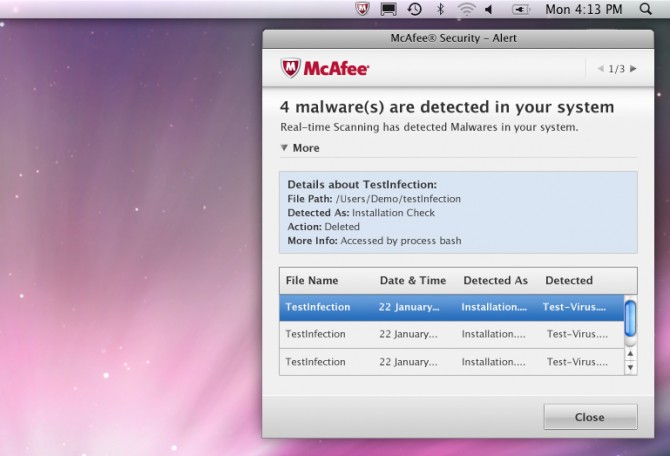Sort by Detected column header

point(569,280)
